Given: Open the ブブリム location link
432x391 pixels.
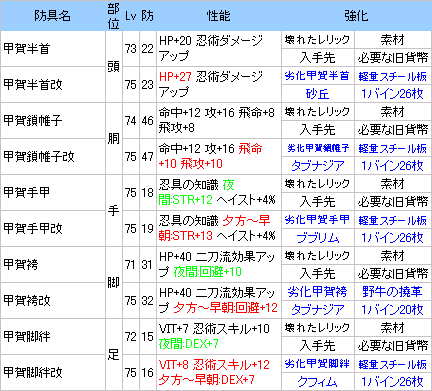Looking at the screenshot, I should pos(317,238).
